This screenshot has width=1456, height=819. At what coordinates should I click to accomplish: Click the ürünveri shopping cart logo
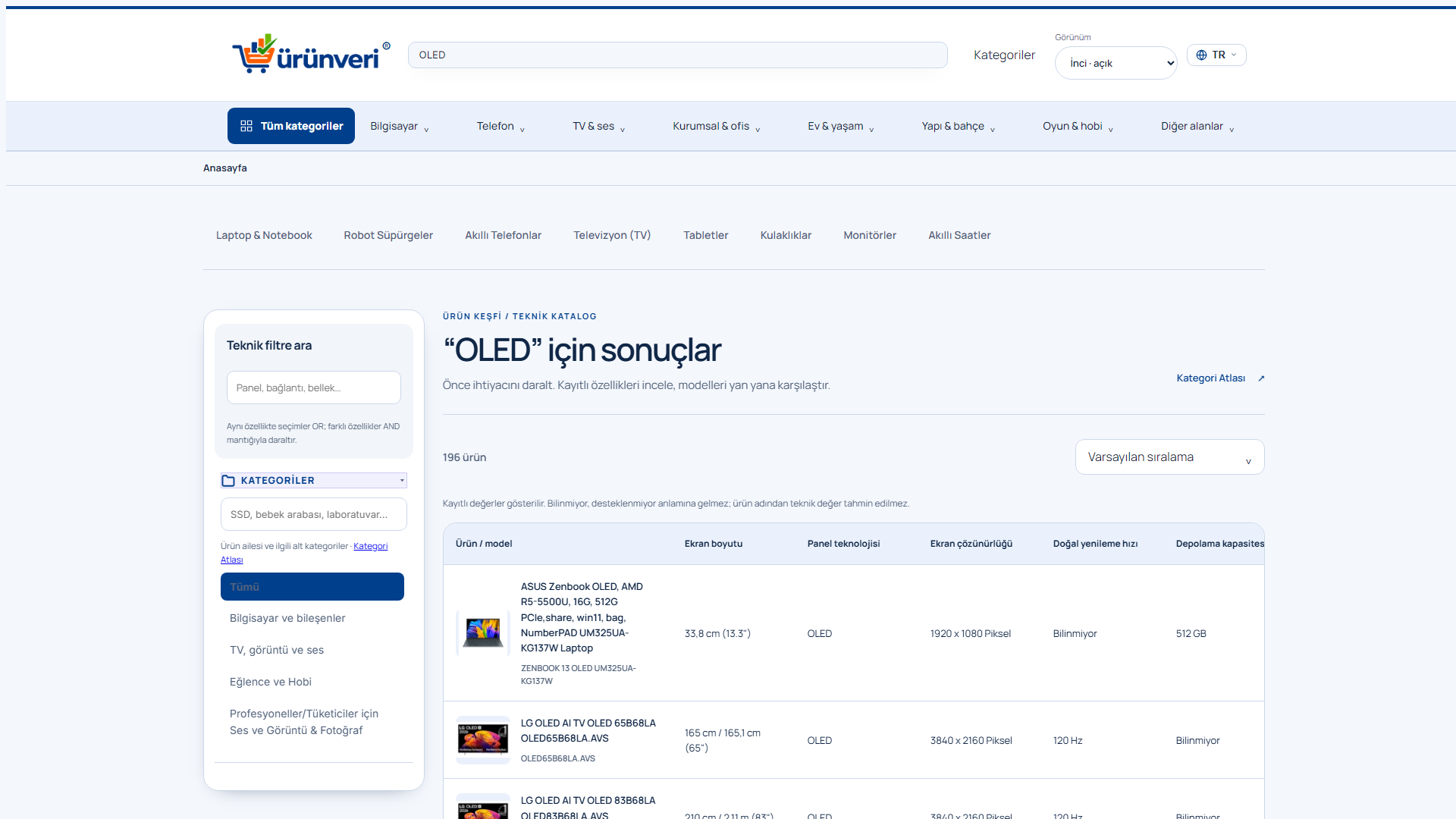pos(311,54)
